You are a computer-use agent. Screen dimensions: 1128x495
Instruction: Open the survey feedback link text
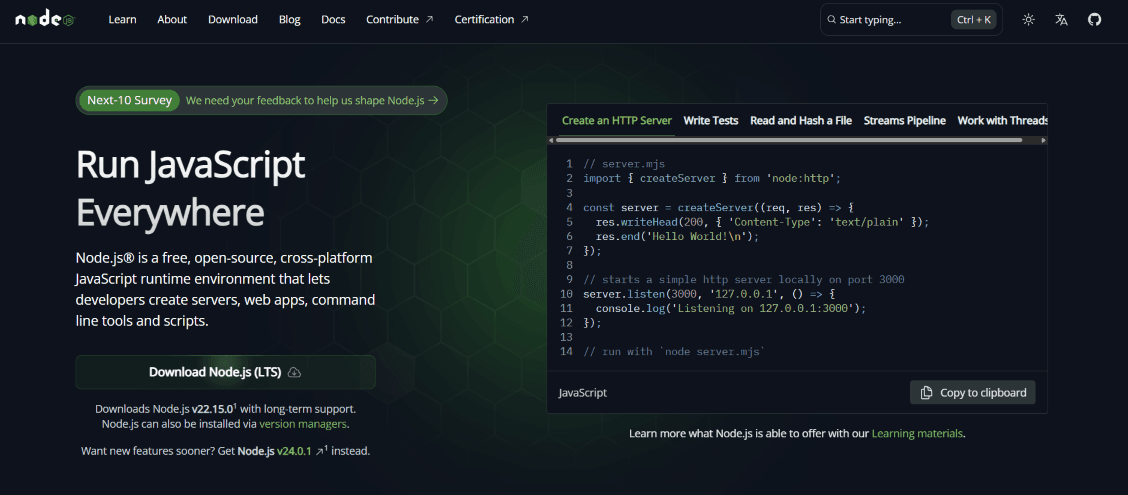coord(305,101)
